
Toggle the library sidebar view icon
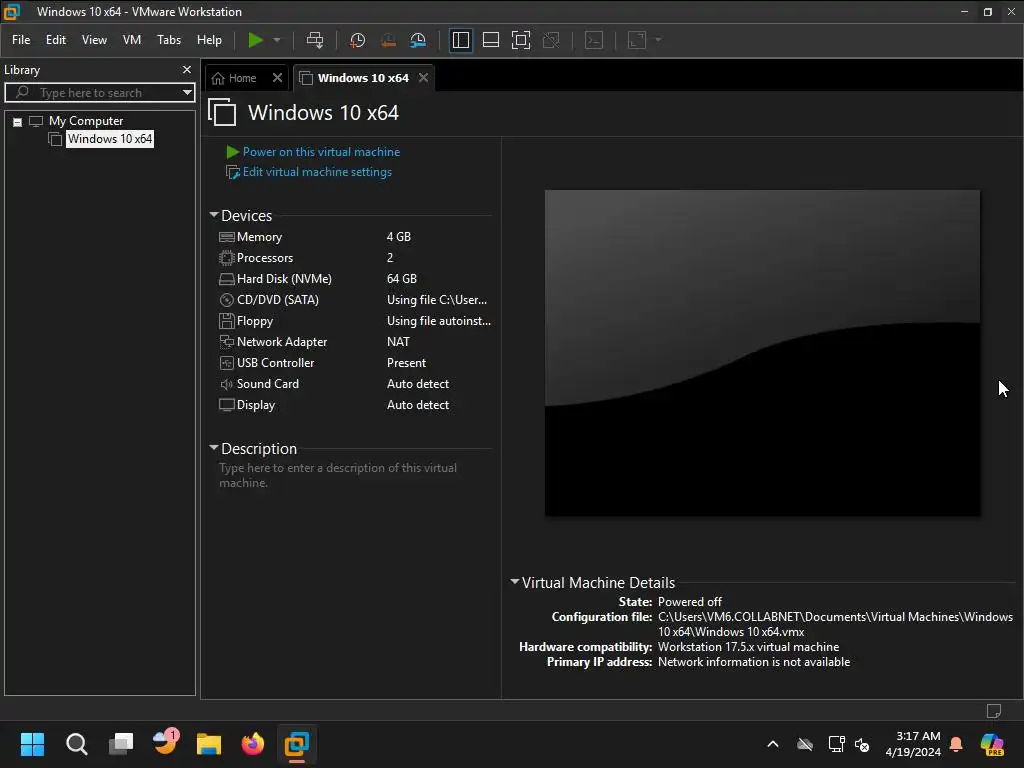coord(460,40)
